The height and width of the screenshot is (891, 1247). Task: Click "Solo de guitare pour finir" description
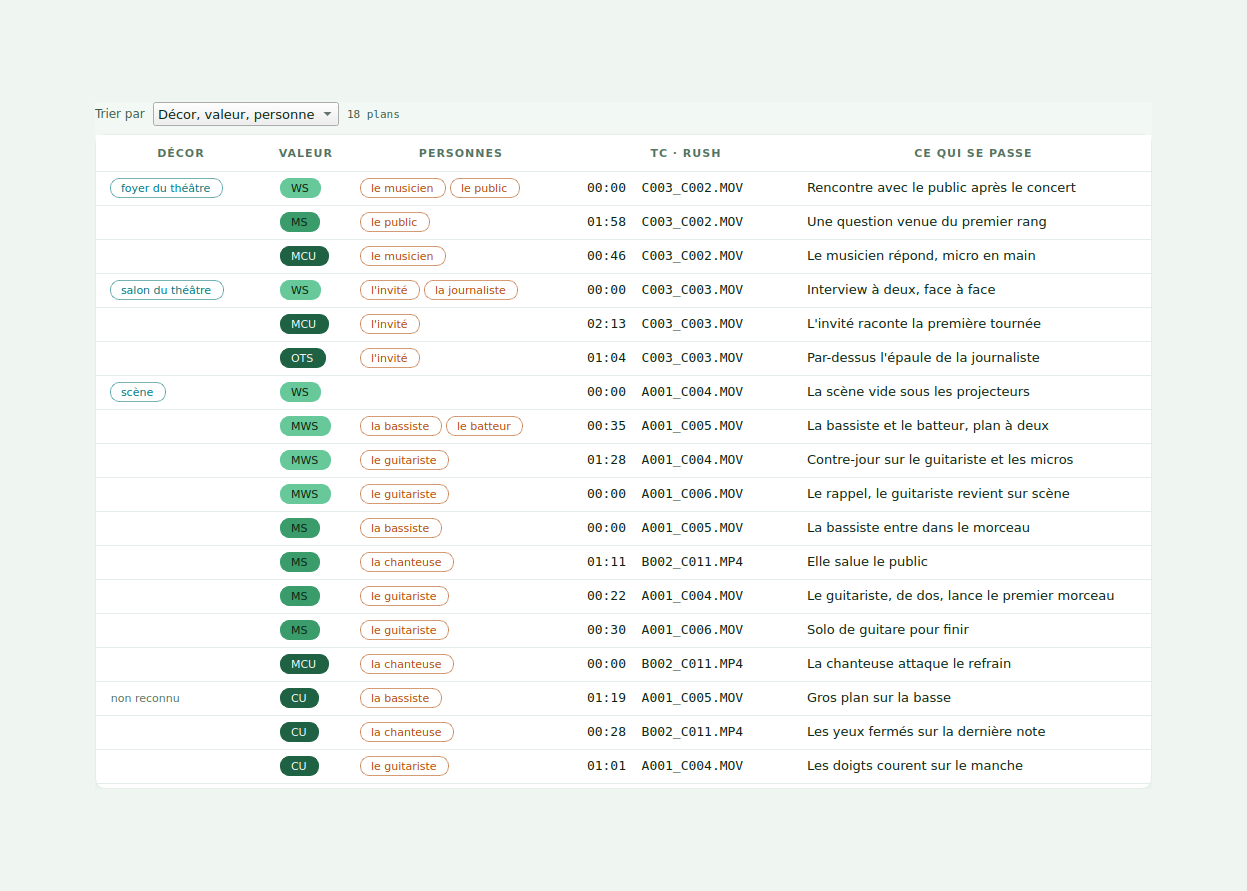tap(888, 630)
